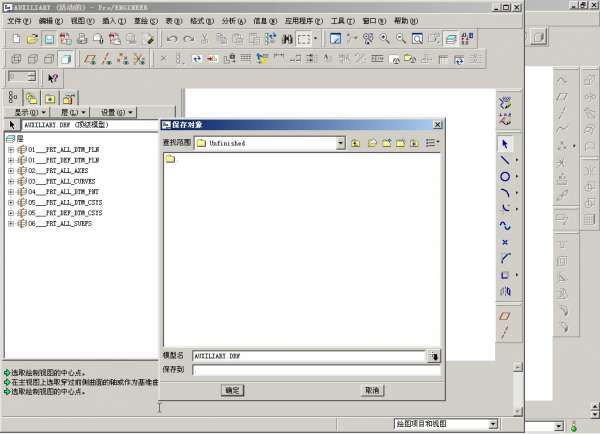Screen dimensions: 600x434
Task: Click the Undo arrow icon
Action: point(172,39)
